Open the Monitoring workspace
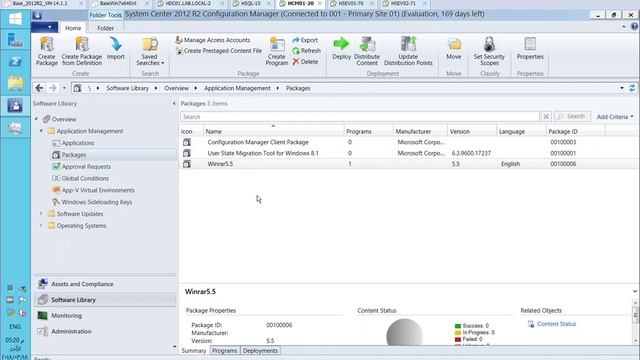The image size is (640, 360). click(x=105, y=316)
